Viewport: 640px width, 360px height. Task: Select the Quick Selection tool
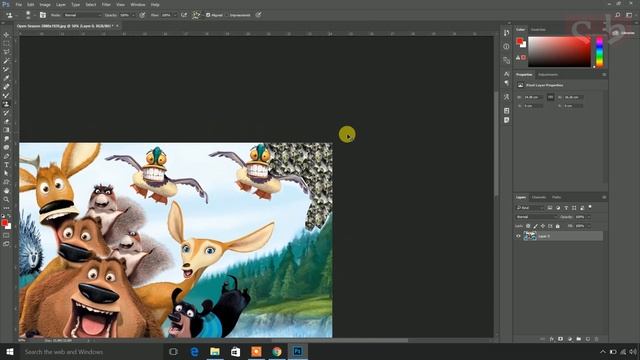tap(6, 60)
